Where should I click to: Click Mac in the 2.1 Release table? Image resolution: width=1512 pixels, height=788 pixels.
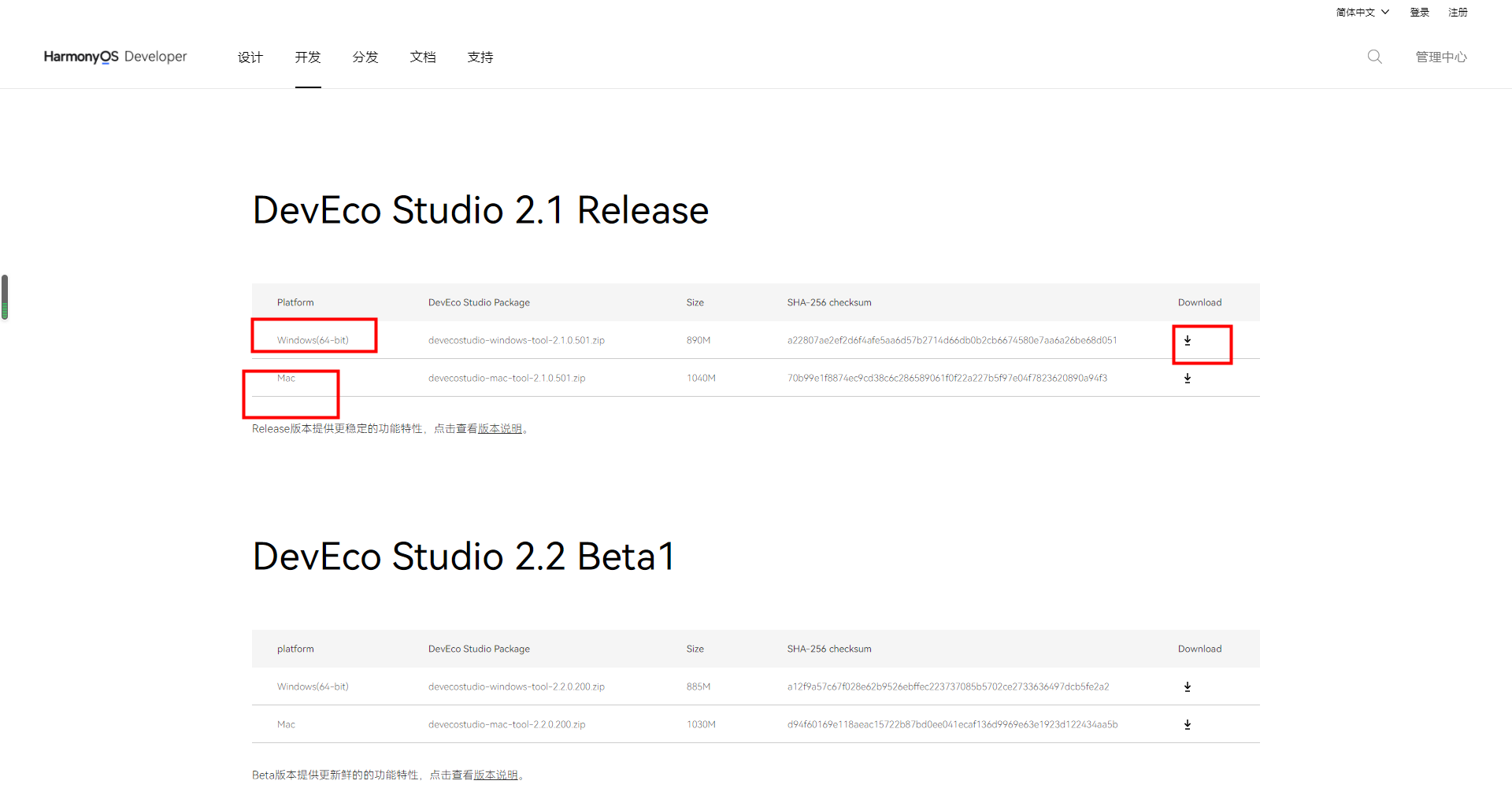286,379
